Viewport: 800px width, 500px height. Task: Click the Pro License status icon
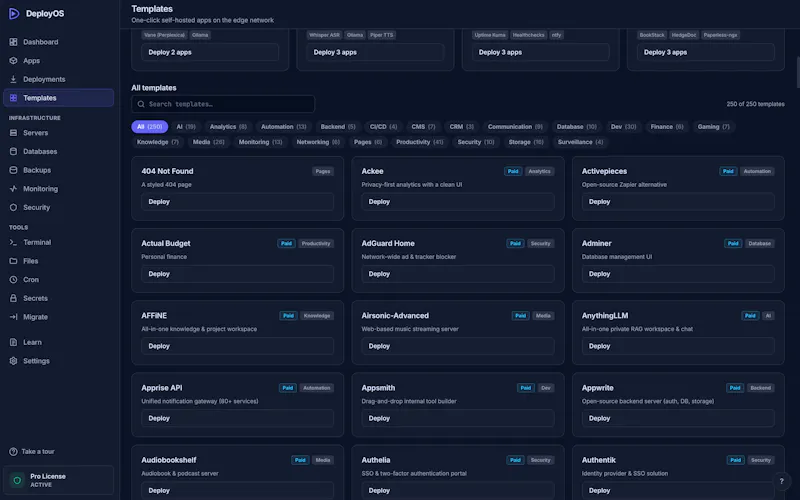pyautogui.click(x=17, y=480)
